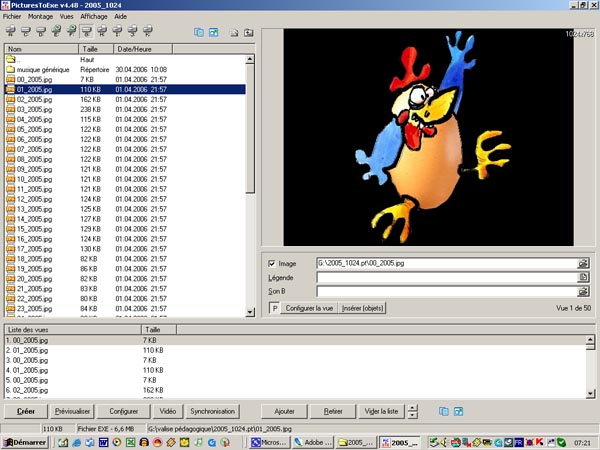Select network drive H in the toolbar
The width and height of the screenshot is (600, 450).
click(102, 31)
